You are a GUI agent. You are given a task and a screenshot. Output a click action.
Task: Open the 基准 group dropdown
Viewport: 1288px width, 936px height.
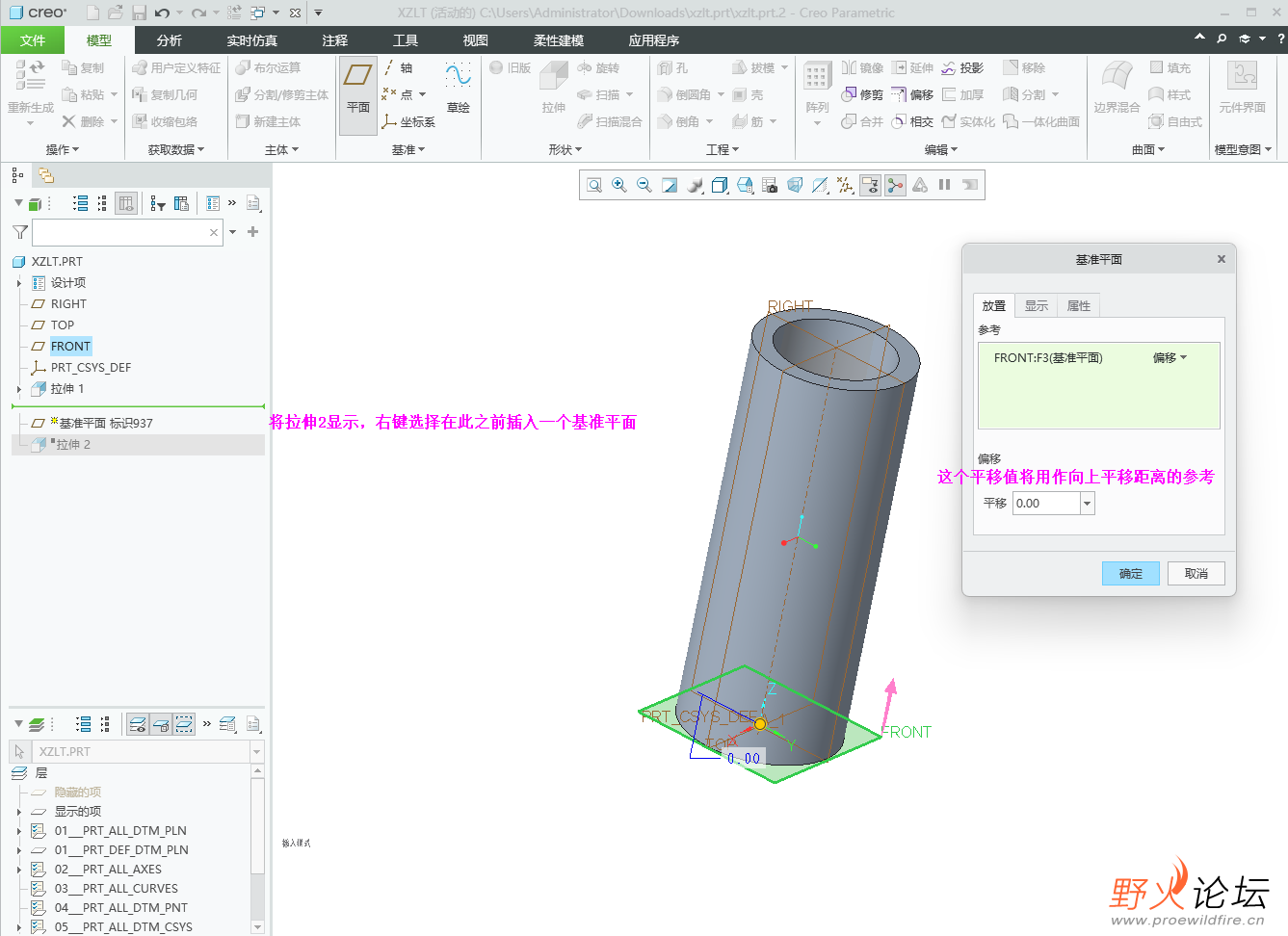[408, 150]
